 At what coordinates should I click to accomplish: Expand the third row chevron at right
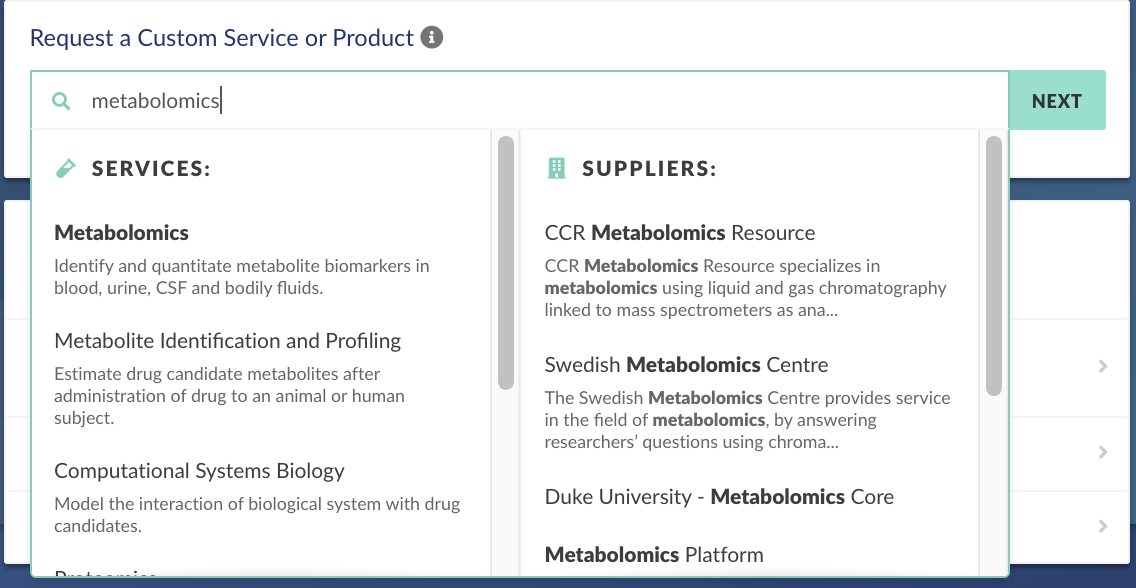tap(1103, 526)
